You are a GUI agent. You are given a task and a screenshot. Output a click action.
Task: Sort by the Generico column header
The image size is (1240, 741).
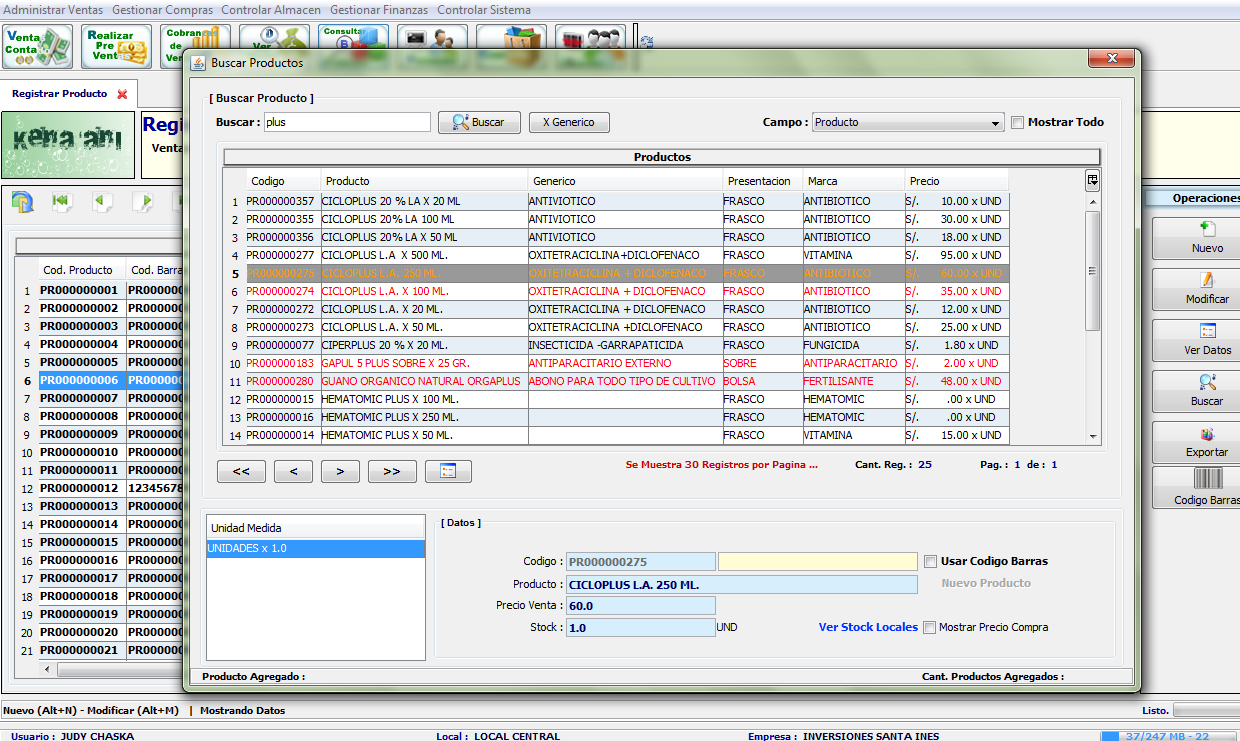[625, 181]
